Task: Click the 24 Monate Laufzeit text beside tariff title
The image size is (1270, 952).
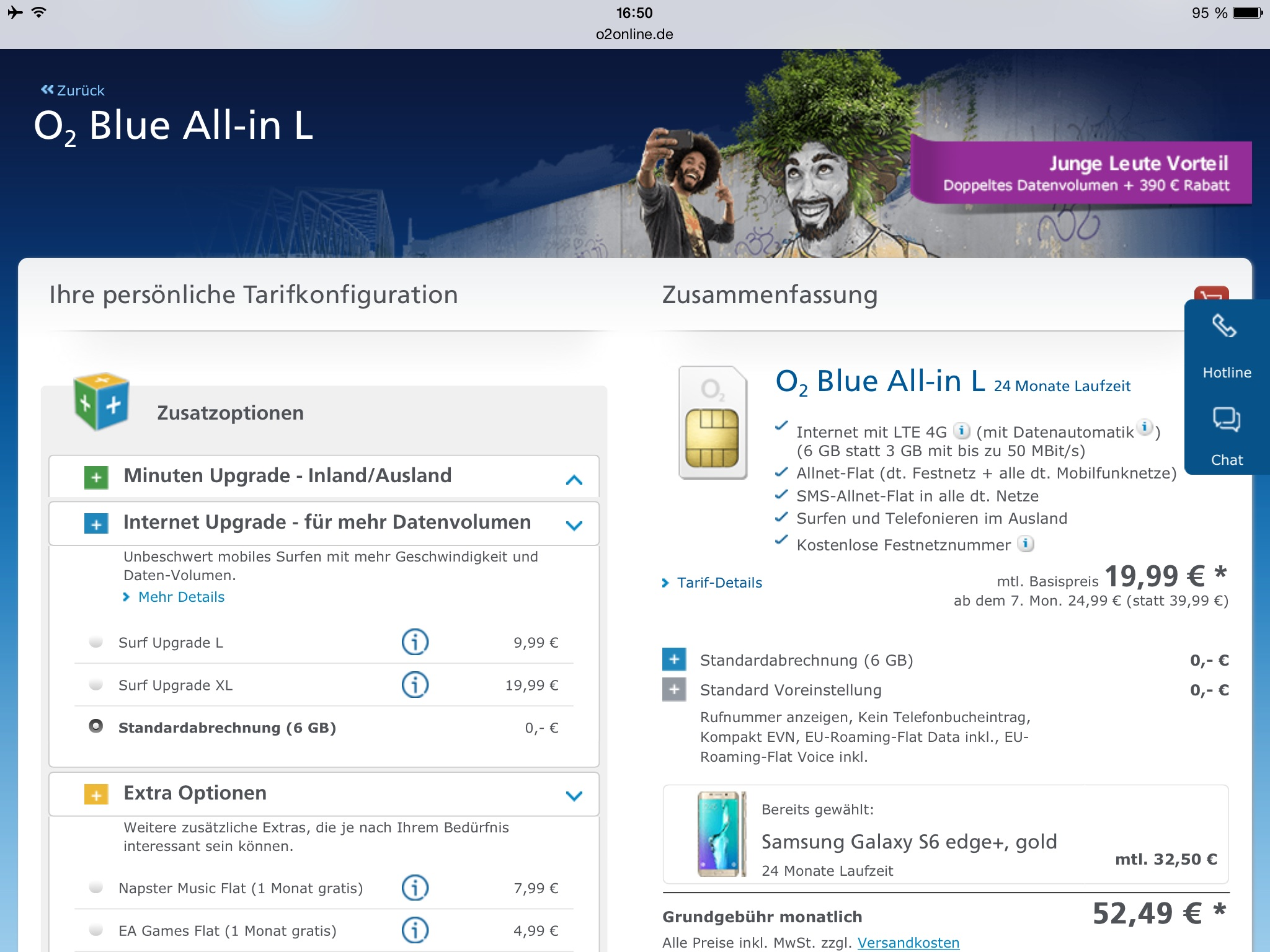Action: point(1062,386)
